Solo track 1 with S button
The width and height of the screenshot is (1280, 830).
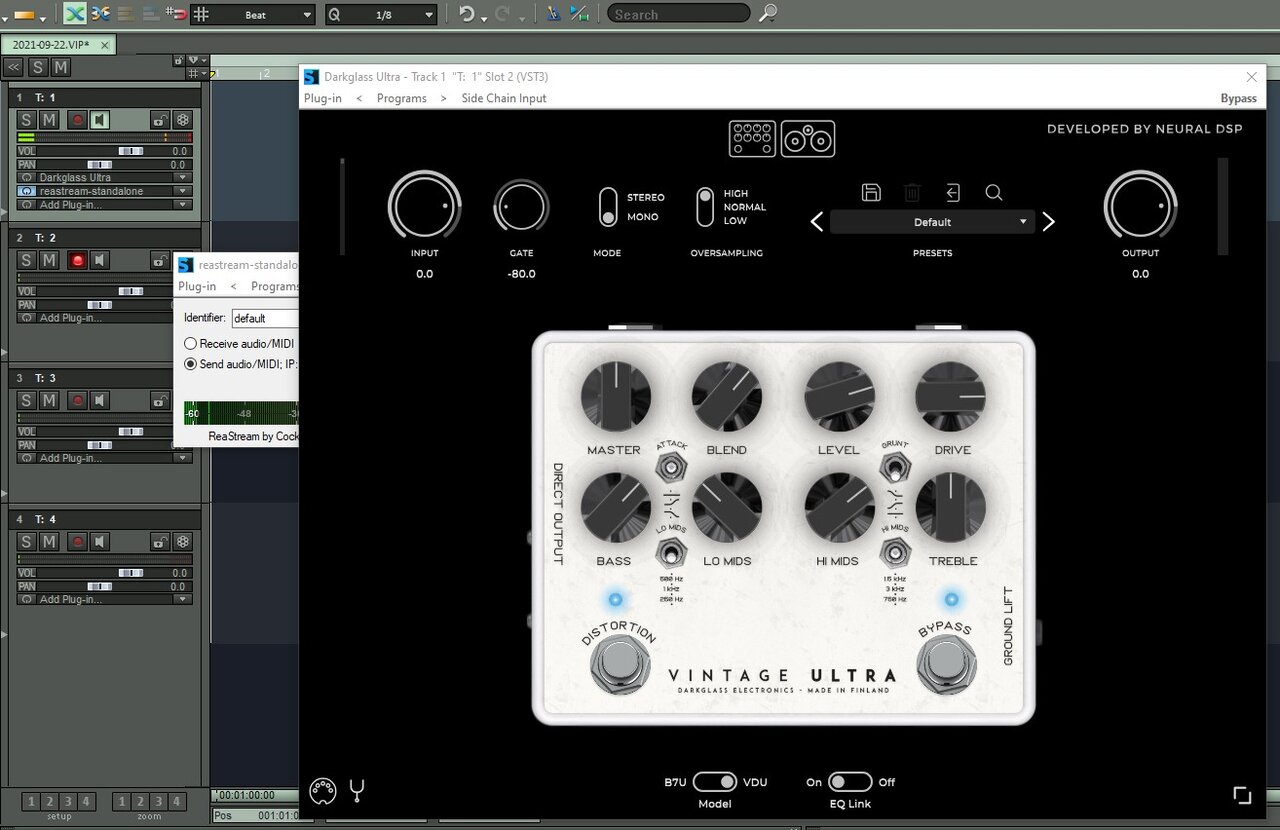pyautogui.click(x=26, y=120)
